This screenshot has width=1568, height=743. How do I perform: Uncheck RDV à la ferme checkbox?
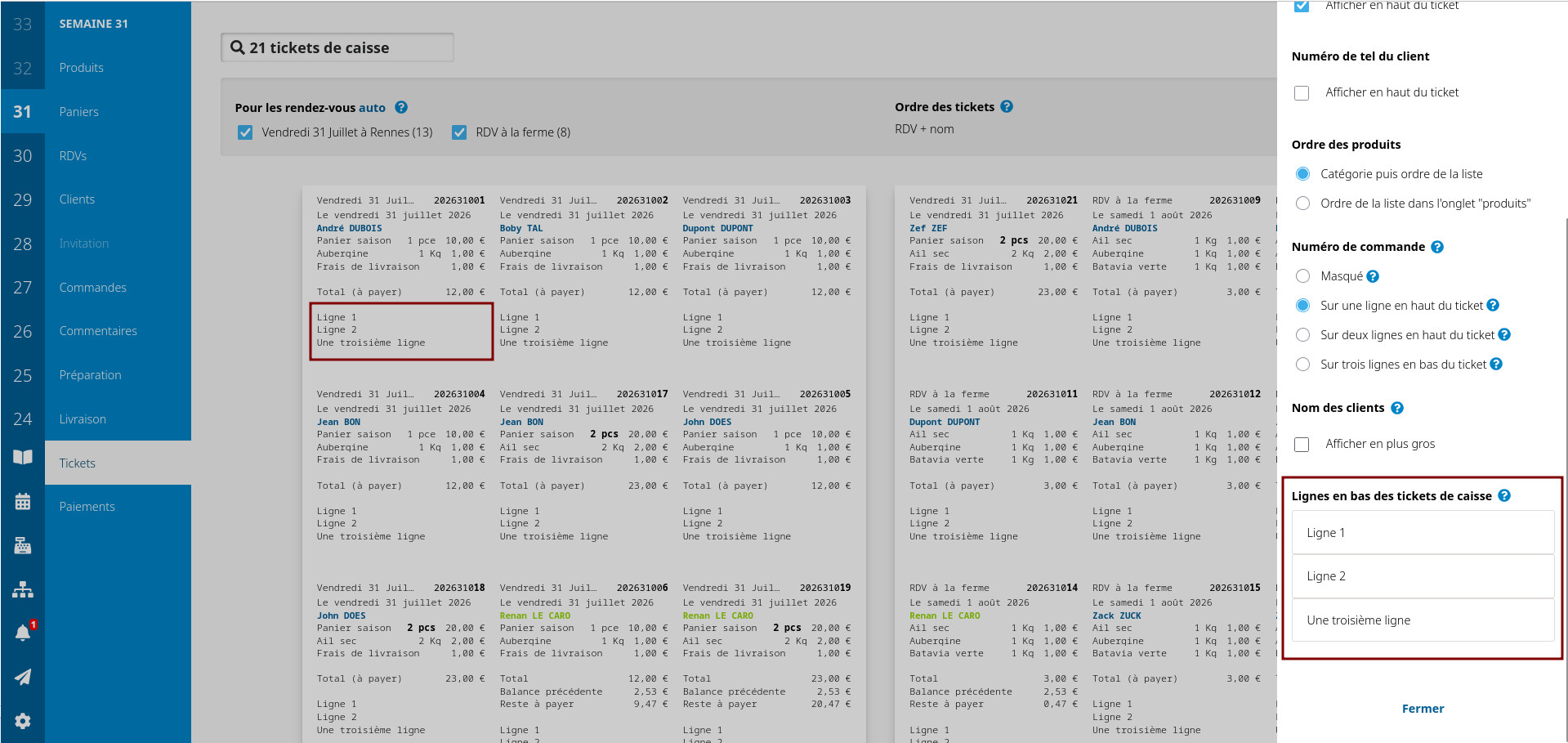[x=459, y=132]
